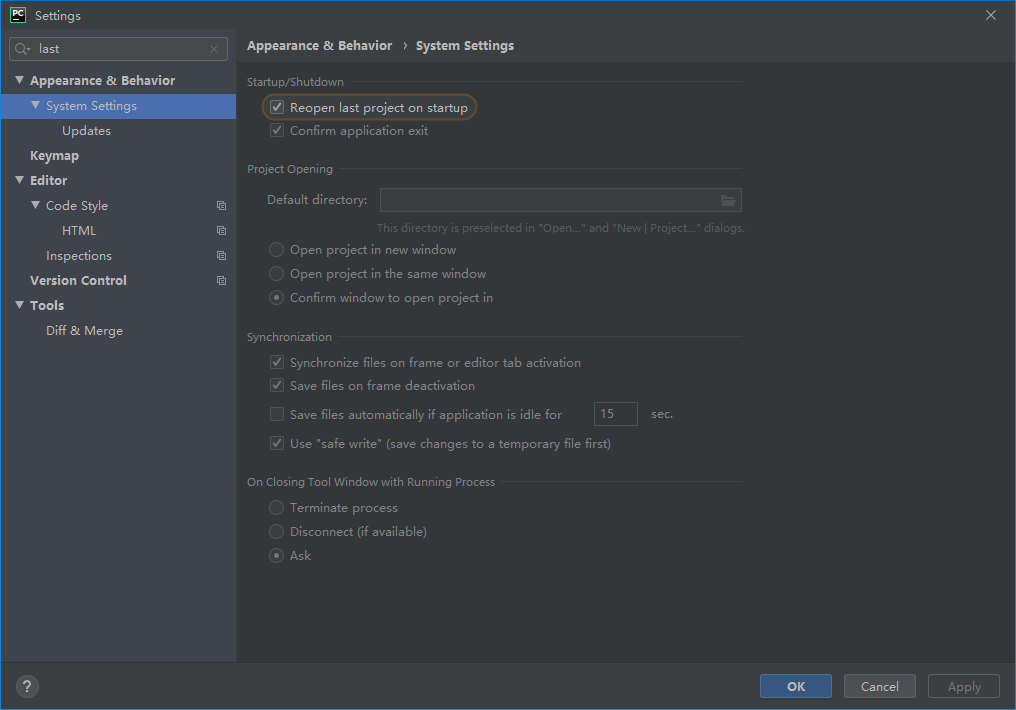Uncheck Reopen last project on startup
This screenshot has height=710, width=1016.
(x=277, y=107)
